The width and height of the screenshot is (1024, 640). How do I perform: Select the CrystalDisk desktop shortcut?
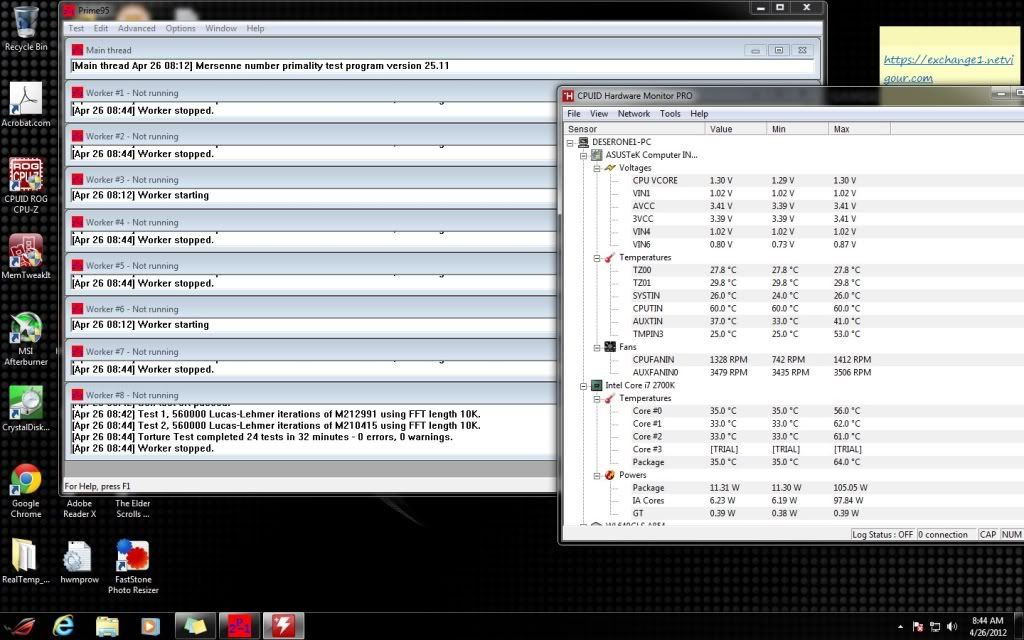[26, 408]
